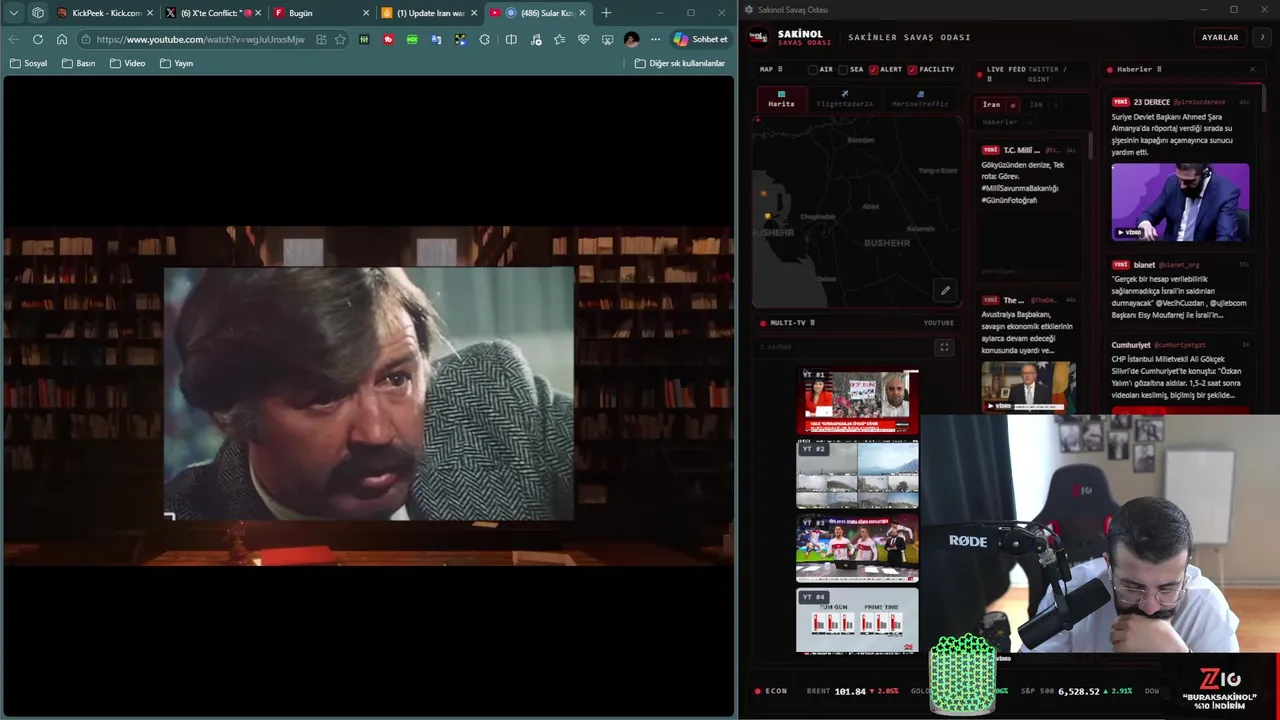Close the Haberler panel

pyautogui.click(x=1252, y=69)
